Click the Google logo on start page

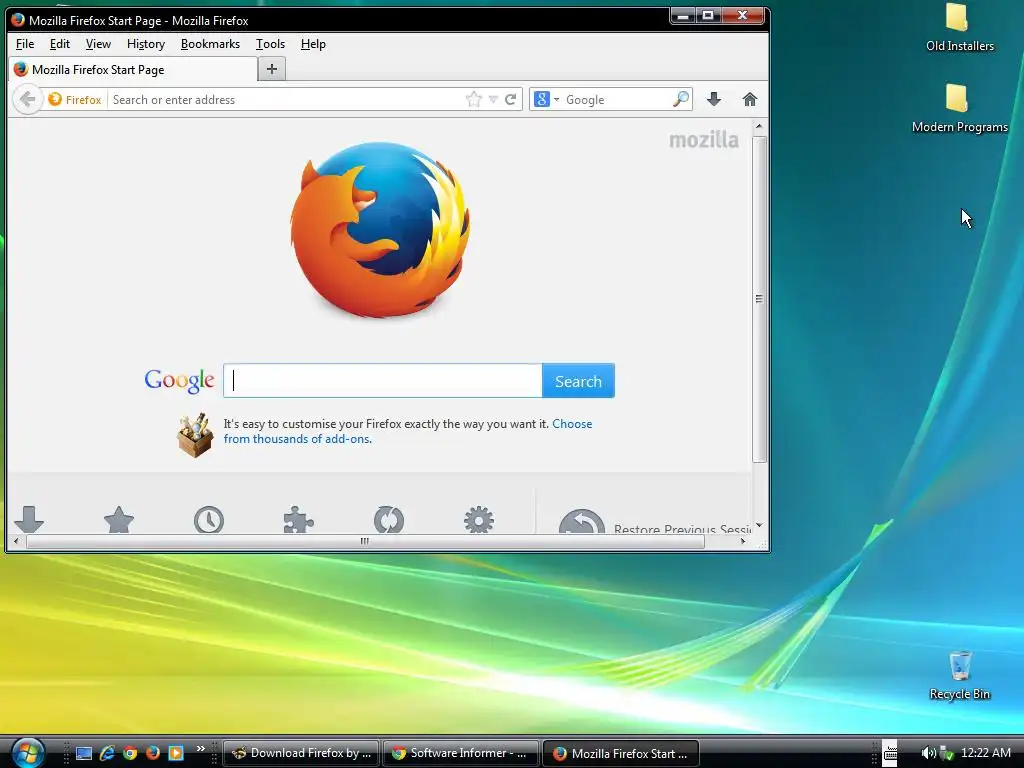pyautogui.click(x=179, y=380)
